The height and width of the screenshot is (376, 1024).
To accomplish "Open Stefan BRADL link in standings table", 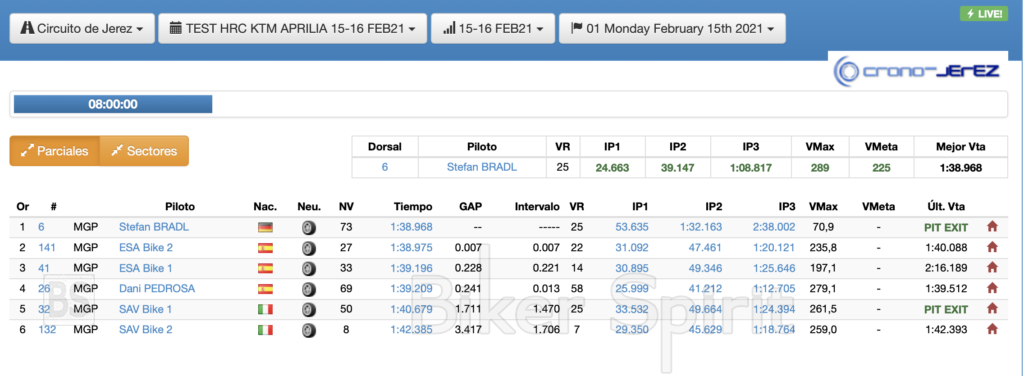I will tap(153, 227).
